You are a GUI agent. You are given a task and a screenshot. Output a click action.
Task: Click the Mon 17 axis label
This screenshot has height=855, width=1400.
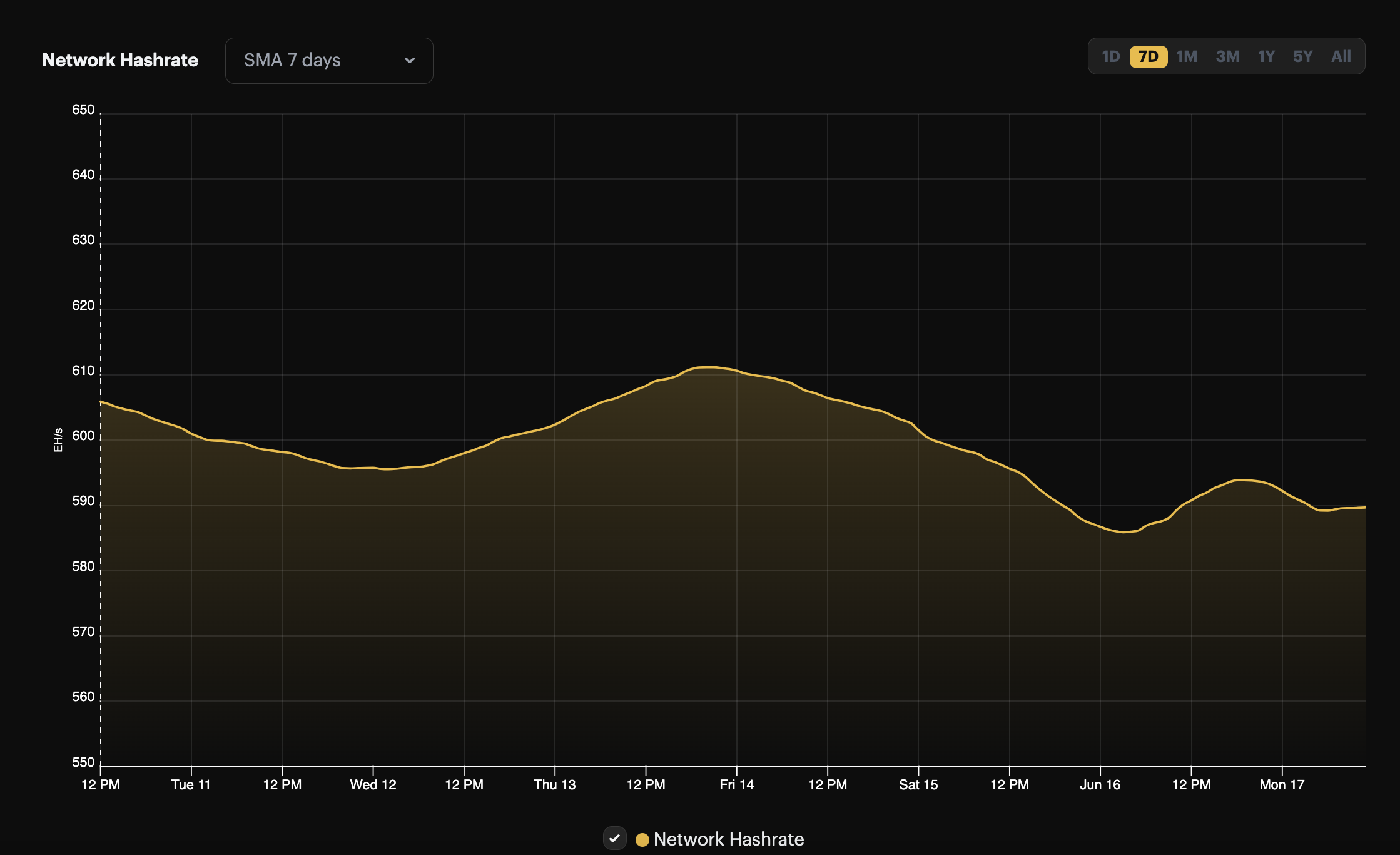[x=1281, y=784]
